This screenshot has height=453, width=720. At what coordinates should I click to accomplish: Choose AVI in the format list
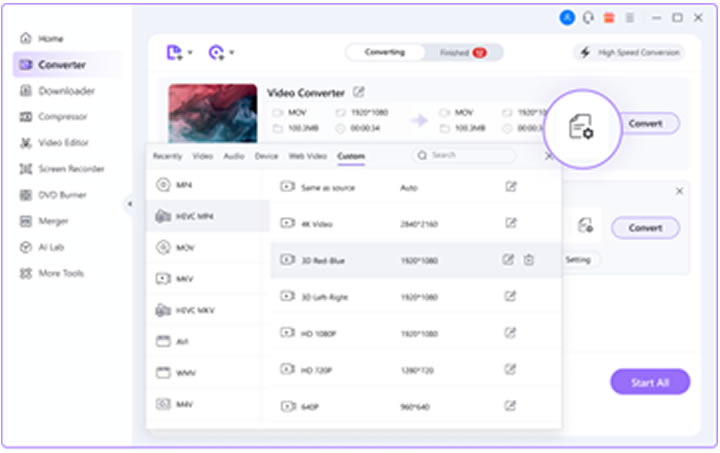coord(208,341)
